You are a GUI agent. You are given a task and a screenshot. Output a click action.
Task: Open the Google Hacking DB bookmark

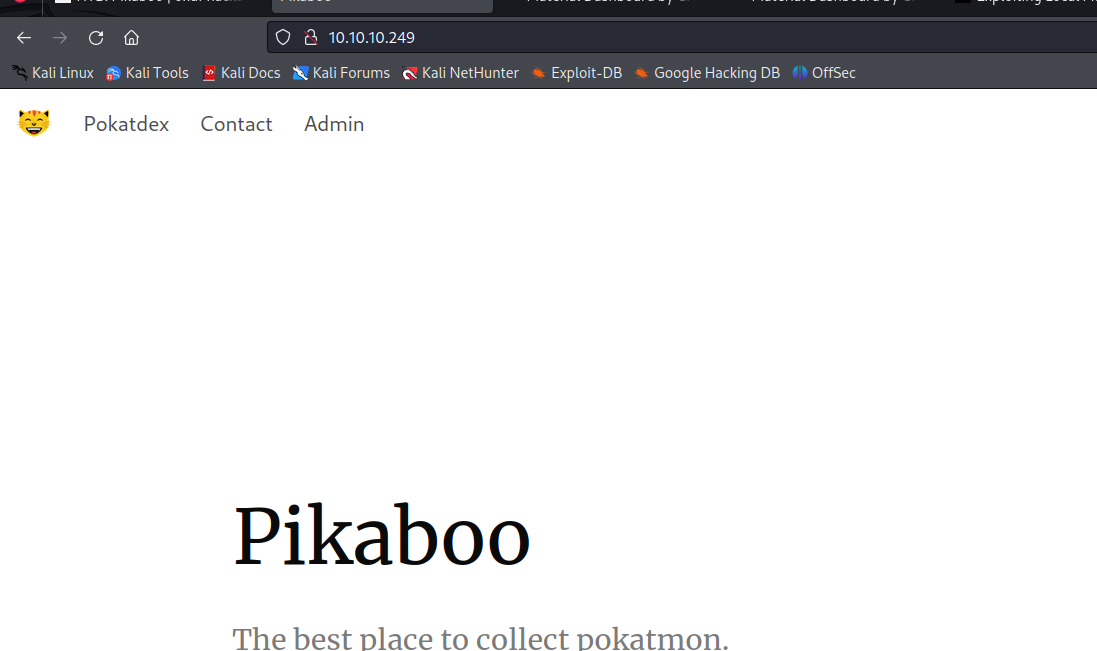707,73
